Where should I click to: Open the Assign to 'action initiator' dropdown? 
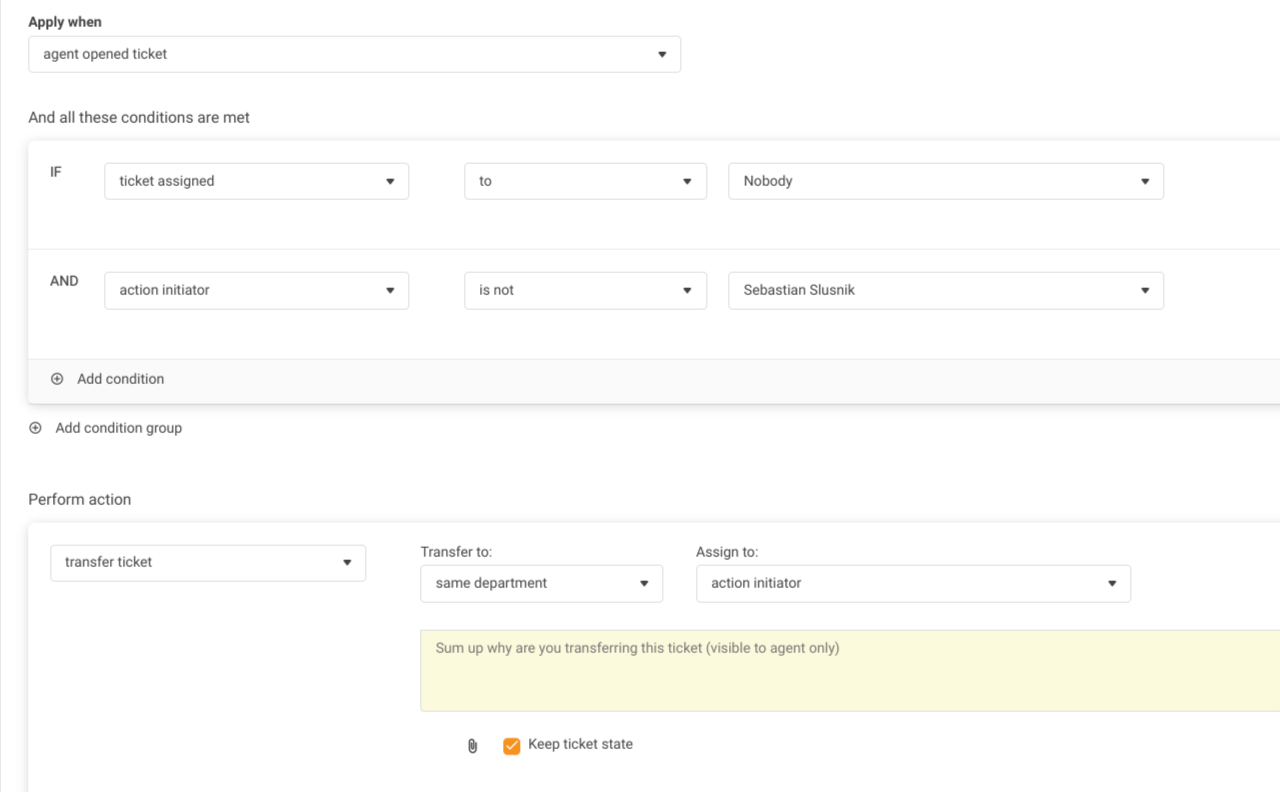[x=913, y=583]
